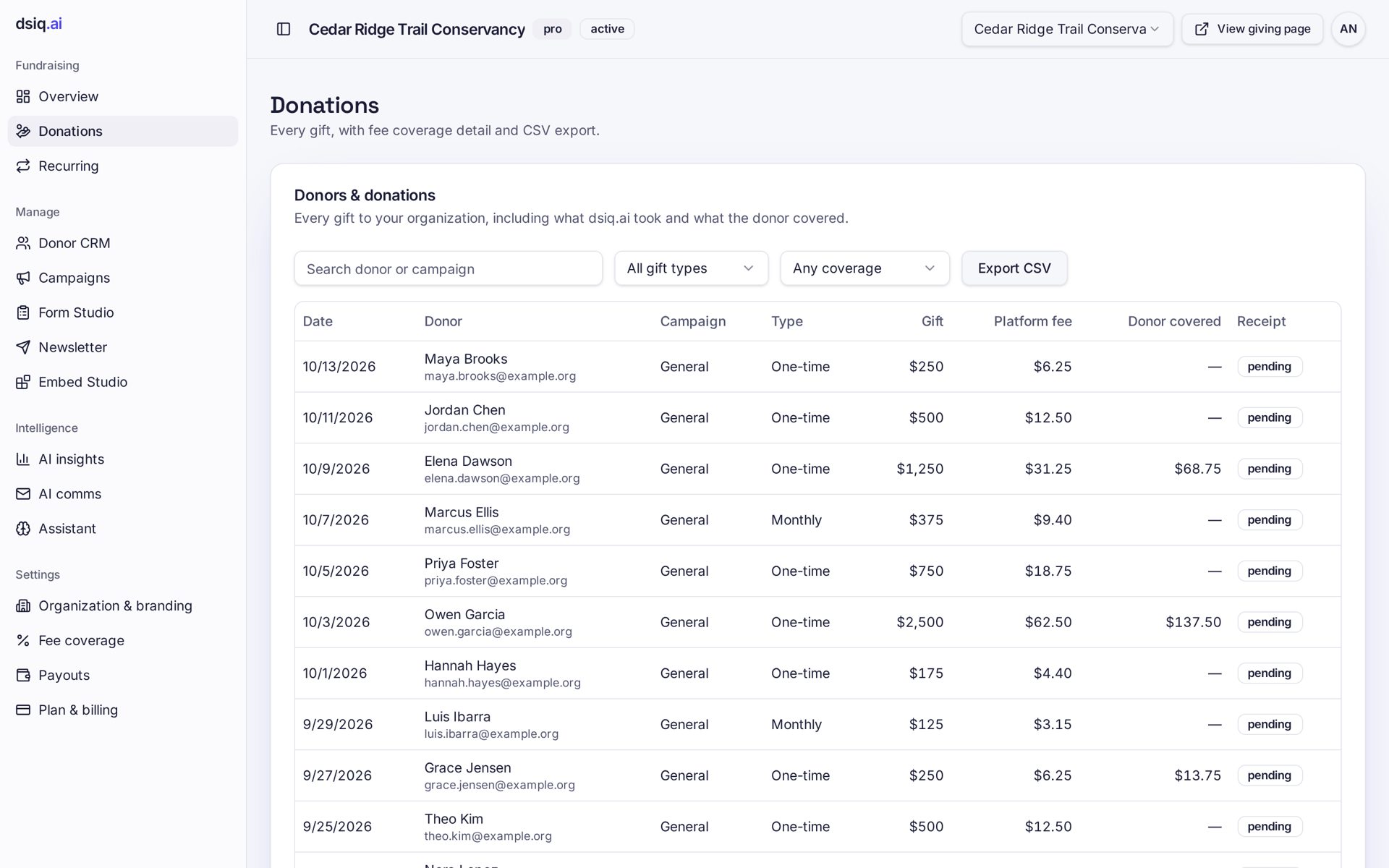Focus the Search donor or campaign field
This screenshot has height=868, width=1389.
[448, 268]
